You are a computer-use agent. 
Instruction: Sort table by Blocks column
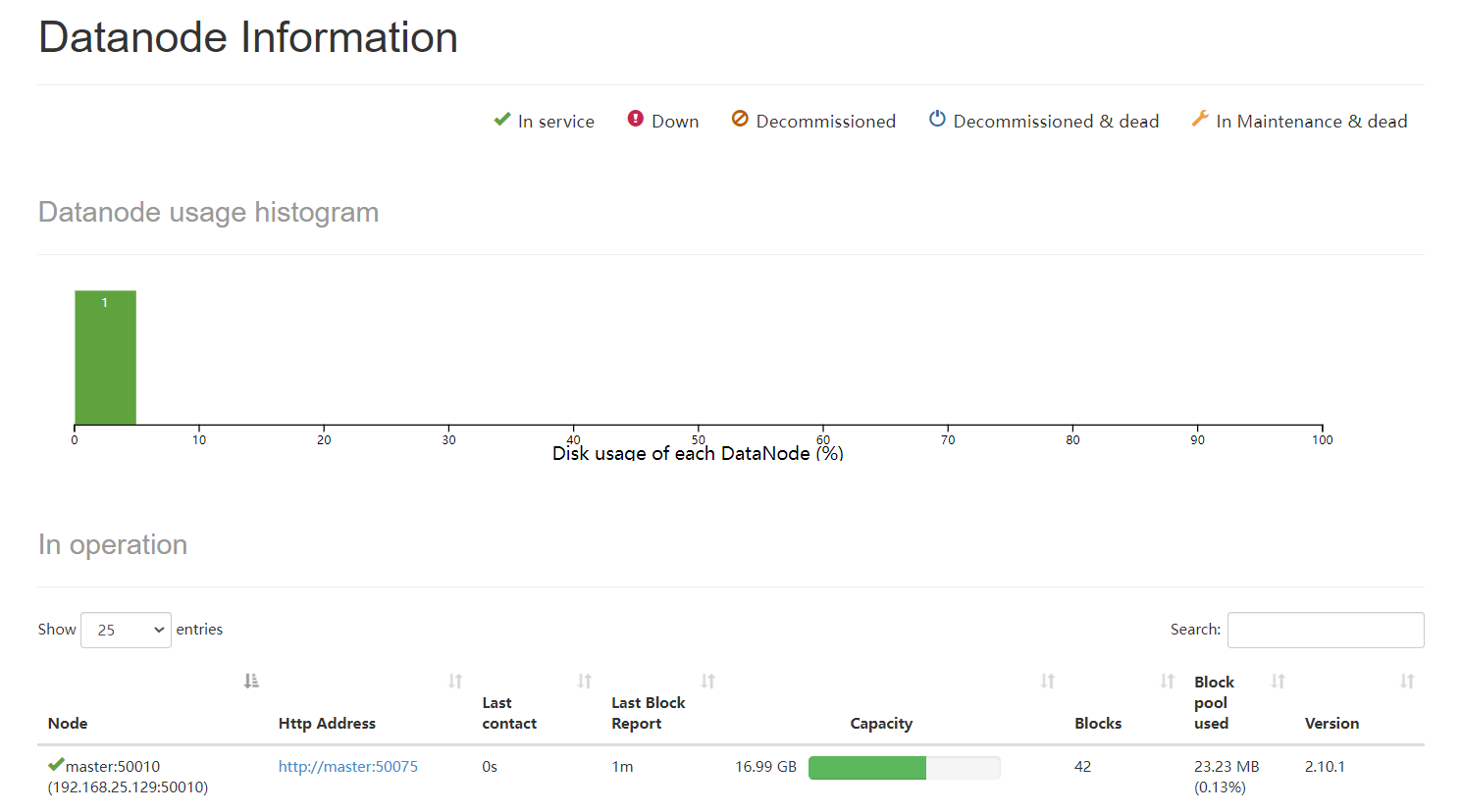[x=1168, y=681]
